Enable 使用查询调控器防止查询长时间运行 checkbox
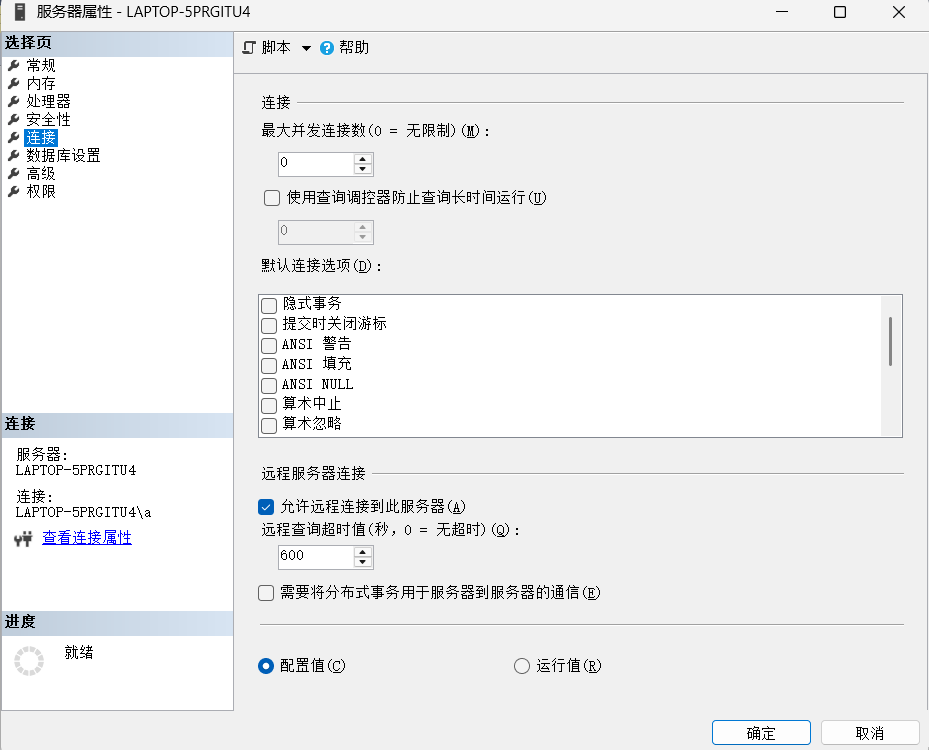Image resolution: width=929 pixels, height=750 pixels. pyautogui.click(x=272, y=198)
